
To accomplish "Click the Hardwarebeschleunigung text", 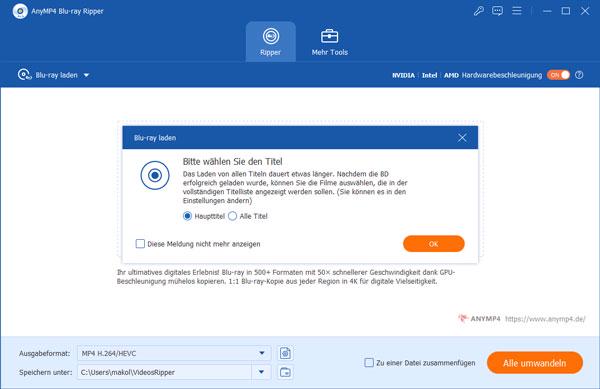I will coord(502,75).
